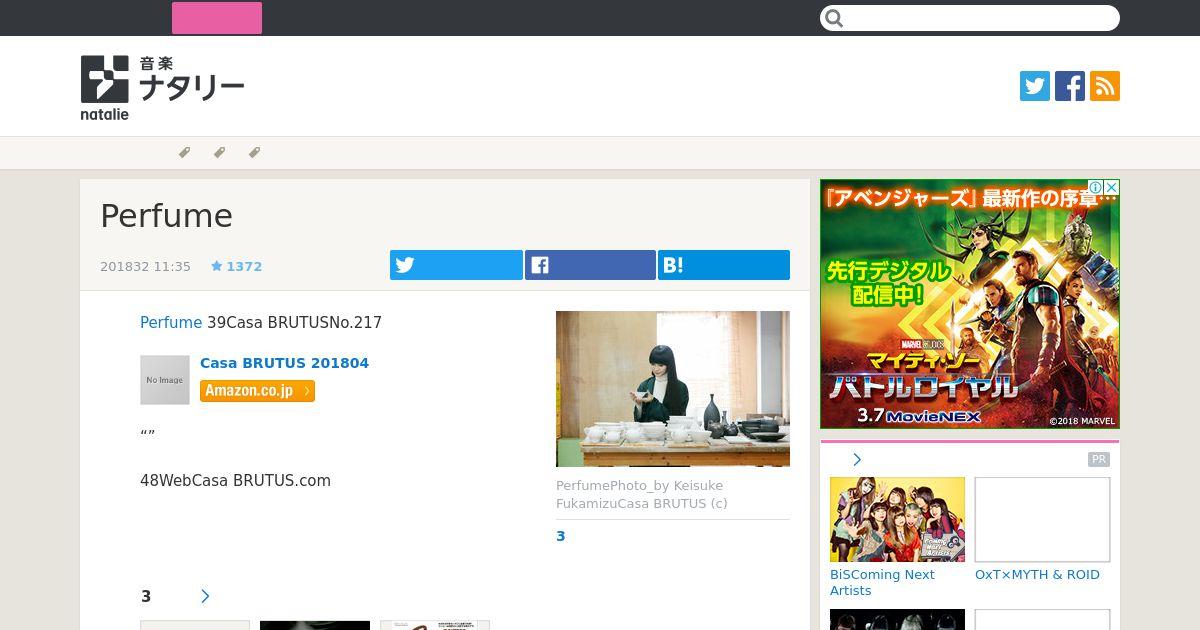Click the star count 1372
The height and width of the screenshot is (630, 1200).
(236, 266)
